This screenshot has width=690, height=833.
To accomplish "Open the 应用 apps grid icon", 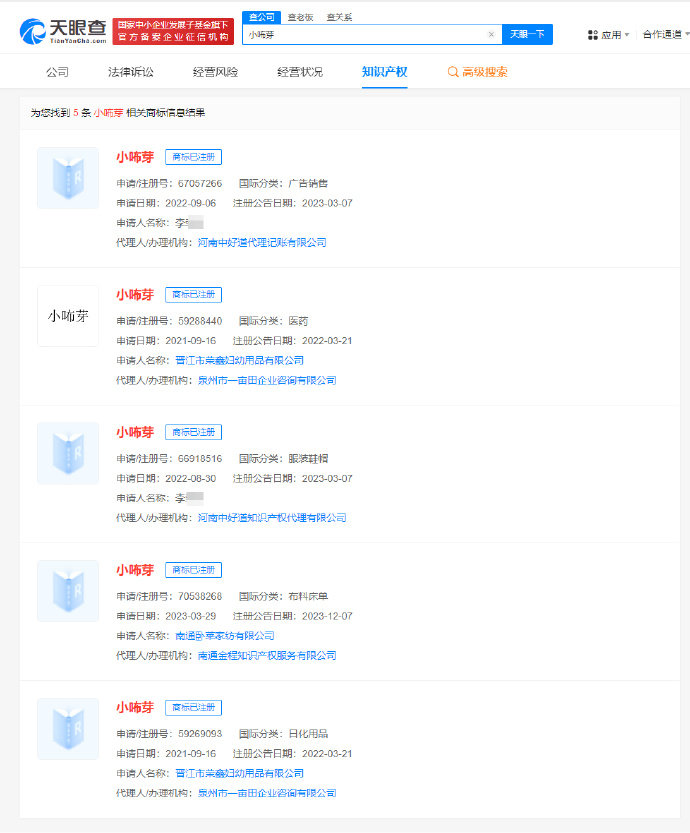I will 593,35.
